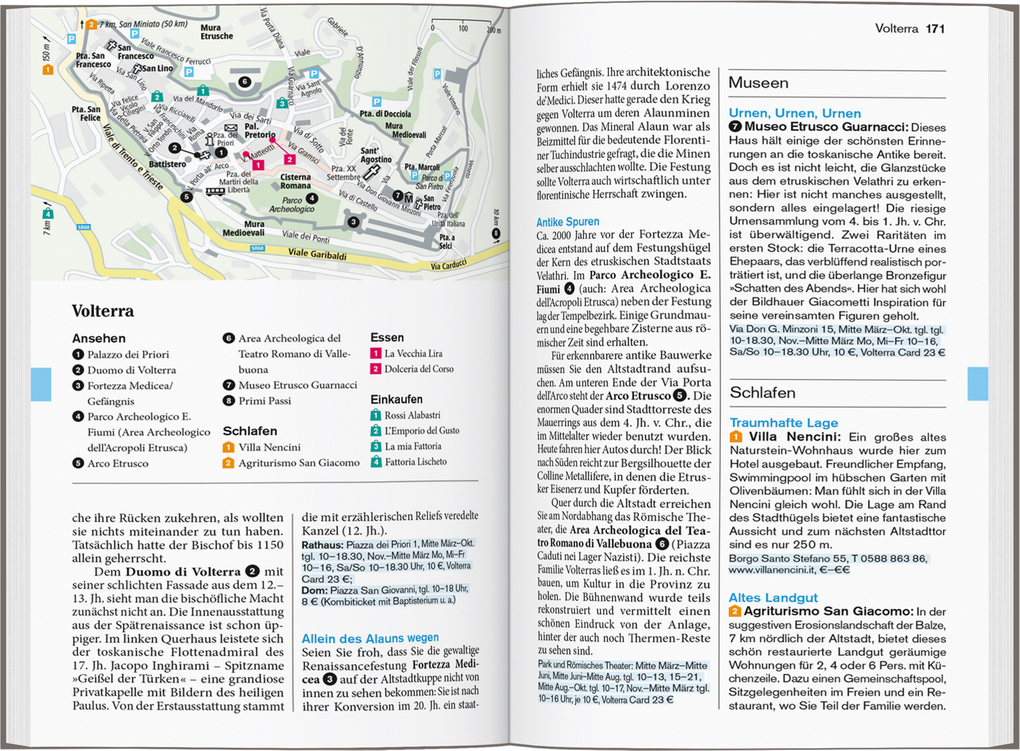1020x751 pixels.
Task: Click marker 5 Arco Etrusco on the map
Action: pyautogui.click(x=187, y=196)
